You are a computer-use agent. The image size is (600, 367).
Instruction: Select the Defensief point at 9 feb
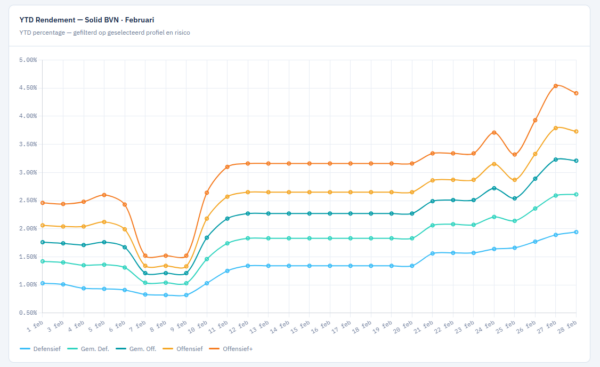[186, 295]
